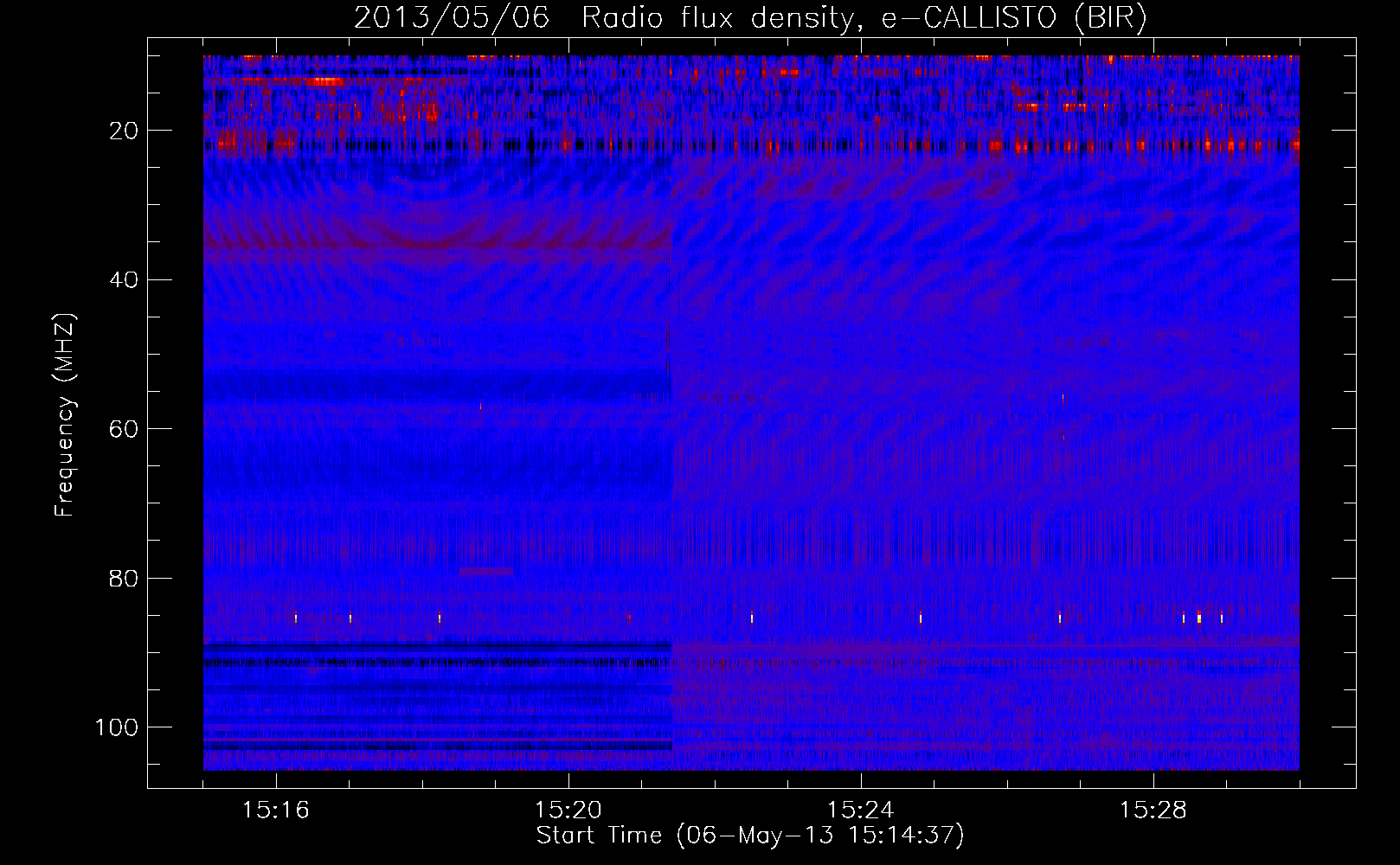The width and height of the screenshot is (1400, 865).
Task: Click the '15:16' time tick label
Action: tap(276, 810)
